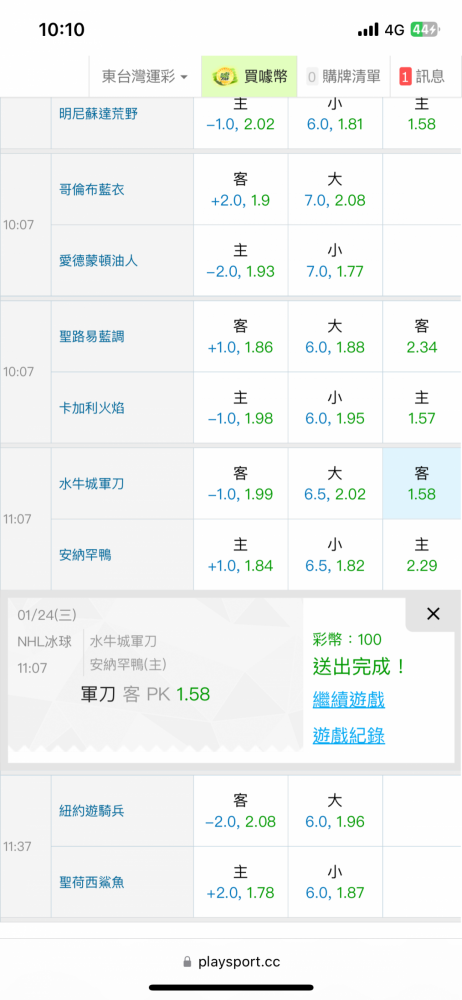This screenshot has height=1000, width=462.
Task: Choose 小 6.0, 1.95 for 卡加利火焰
Action: coord(335,408)
